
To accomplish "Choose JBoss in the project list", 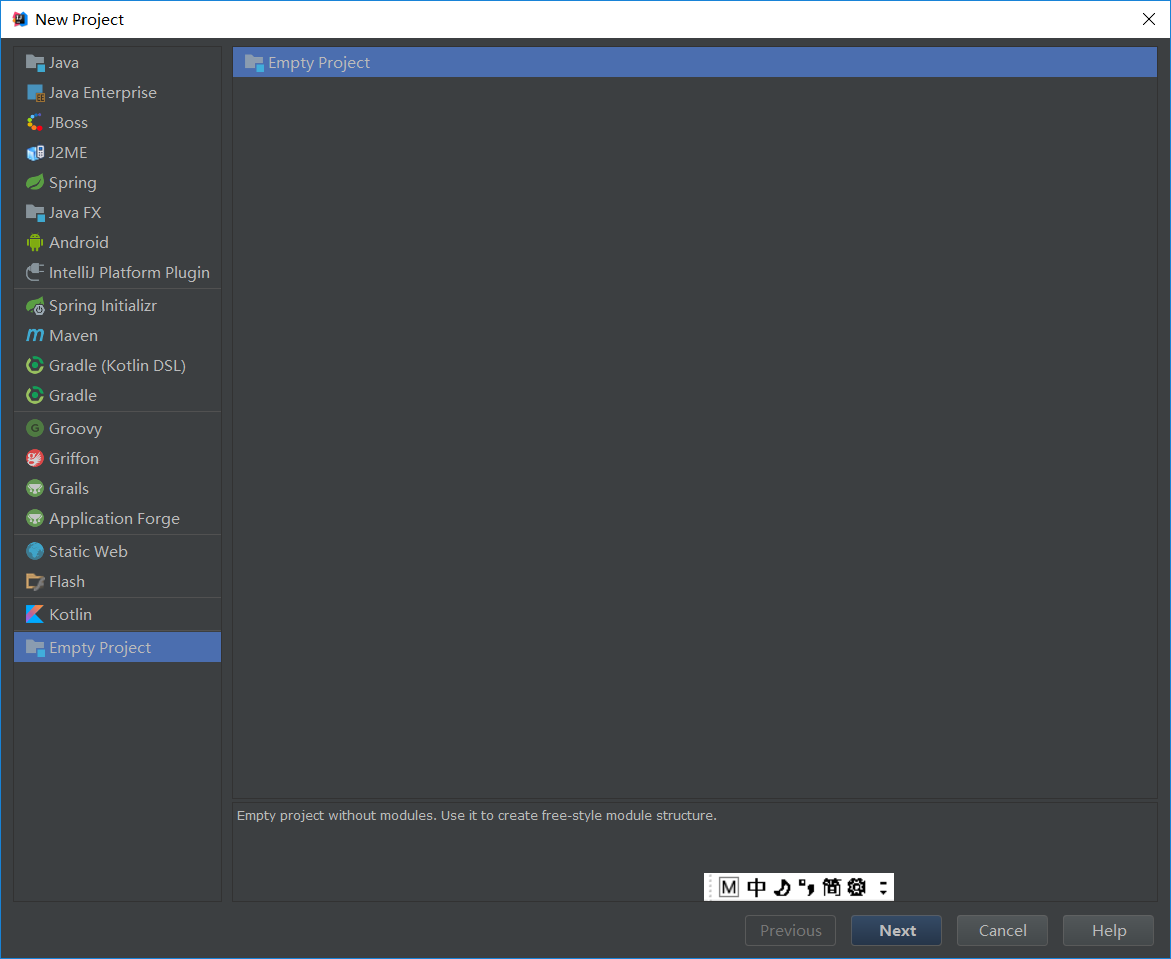I will 117,122.
